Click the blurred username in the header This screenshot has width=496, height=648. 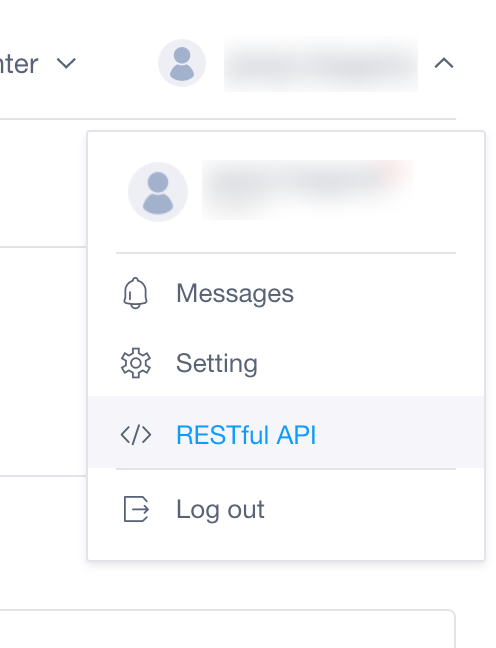coord(321,64)
